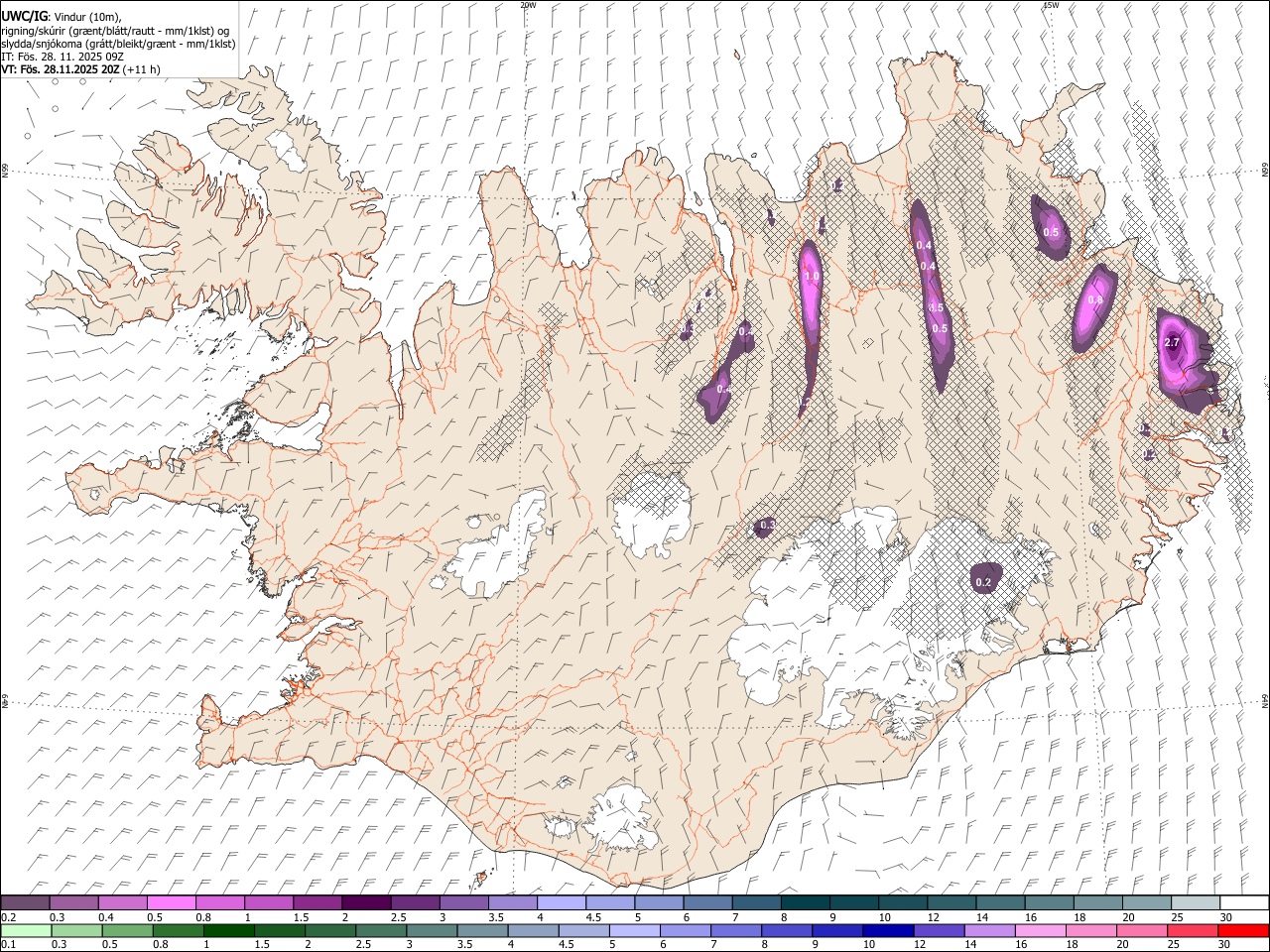Select lower legend swatch between 20 and 25

tap(1142, 931)
